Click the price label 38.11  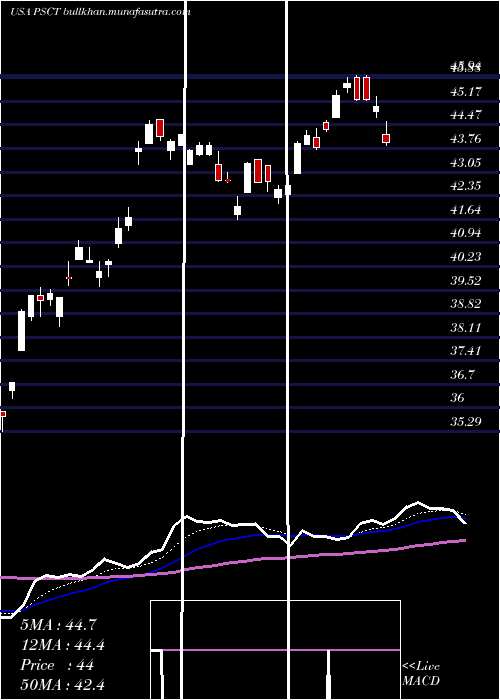click(x=466, y=328)
